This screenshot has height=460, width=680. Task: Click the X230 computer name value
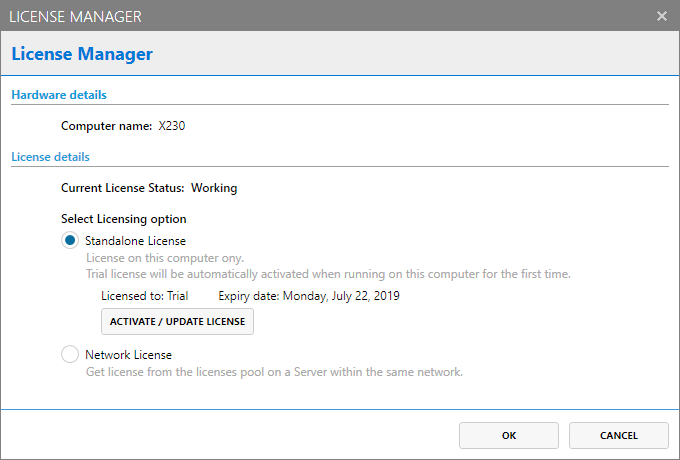172,126
